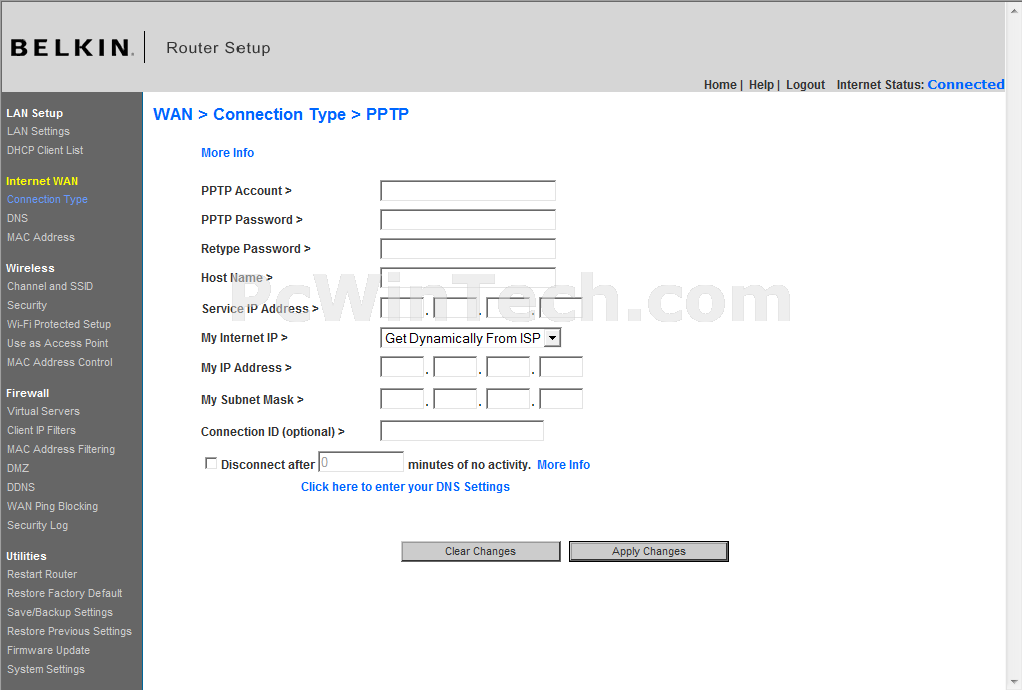
Task: Click here to enter your DNS Settings
Action: (x=405, y=487)
